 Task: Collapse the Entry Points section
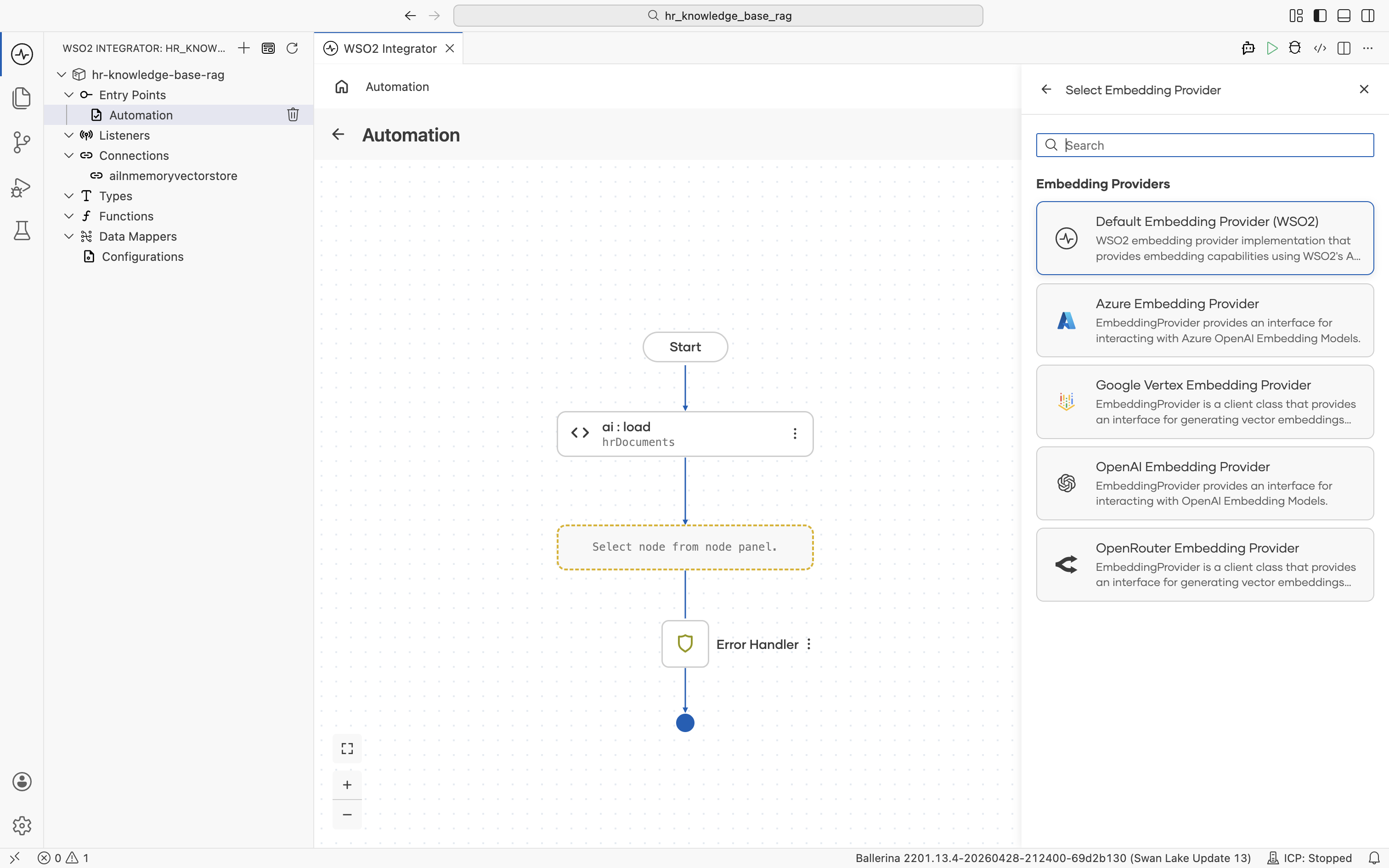(69, 95)
